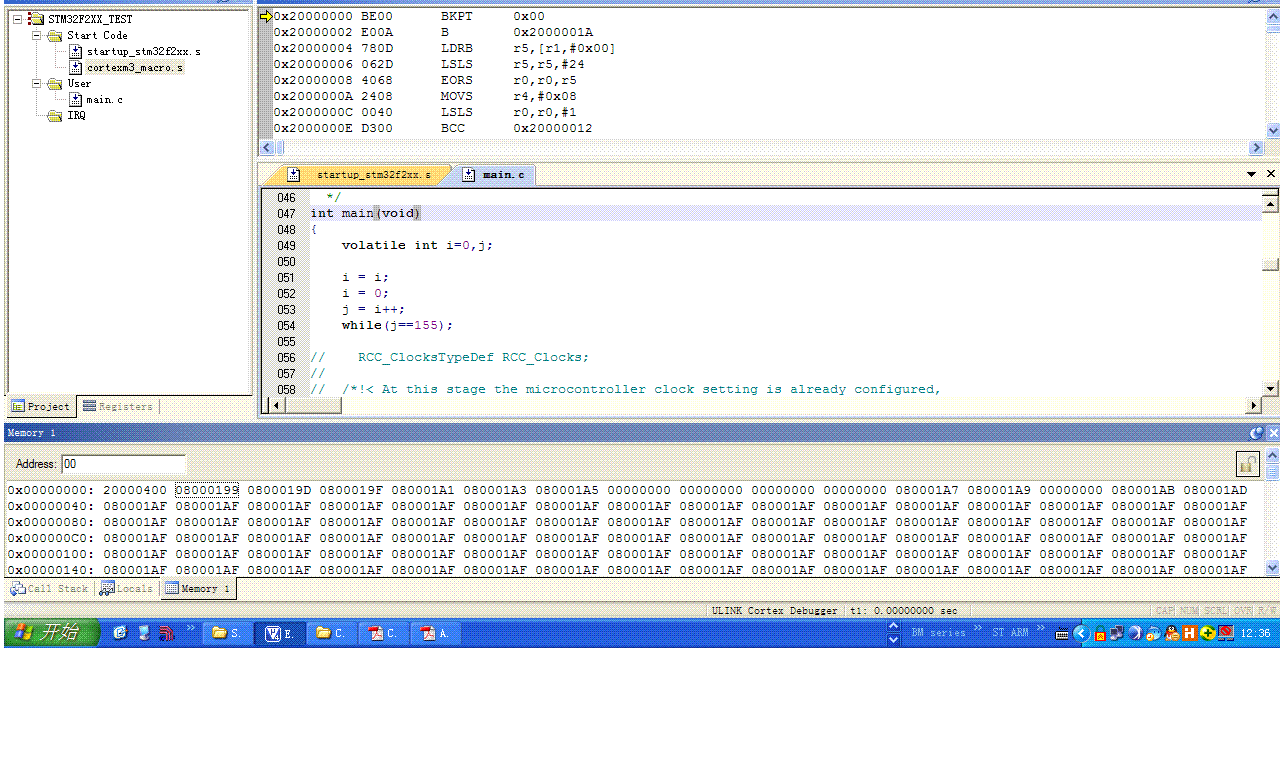This screenshot has width=1280, height=768.
Task: Click editor vertical scroll down arrow
Action: pyautogui.click(x=1270, y=388)
